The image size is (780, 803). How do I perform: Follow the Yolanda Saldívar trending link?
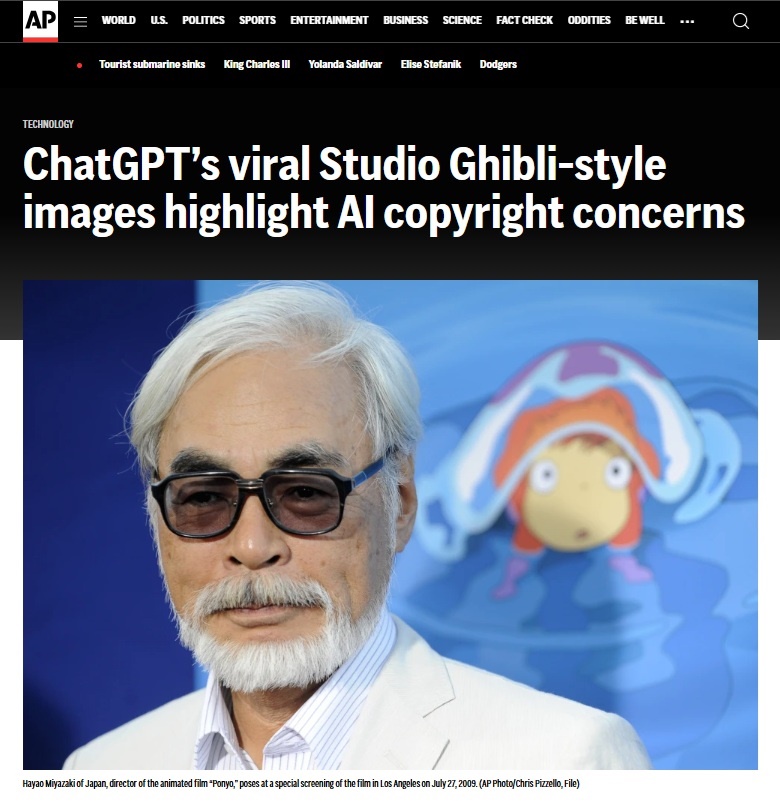[345, 65]
